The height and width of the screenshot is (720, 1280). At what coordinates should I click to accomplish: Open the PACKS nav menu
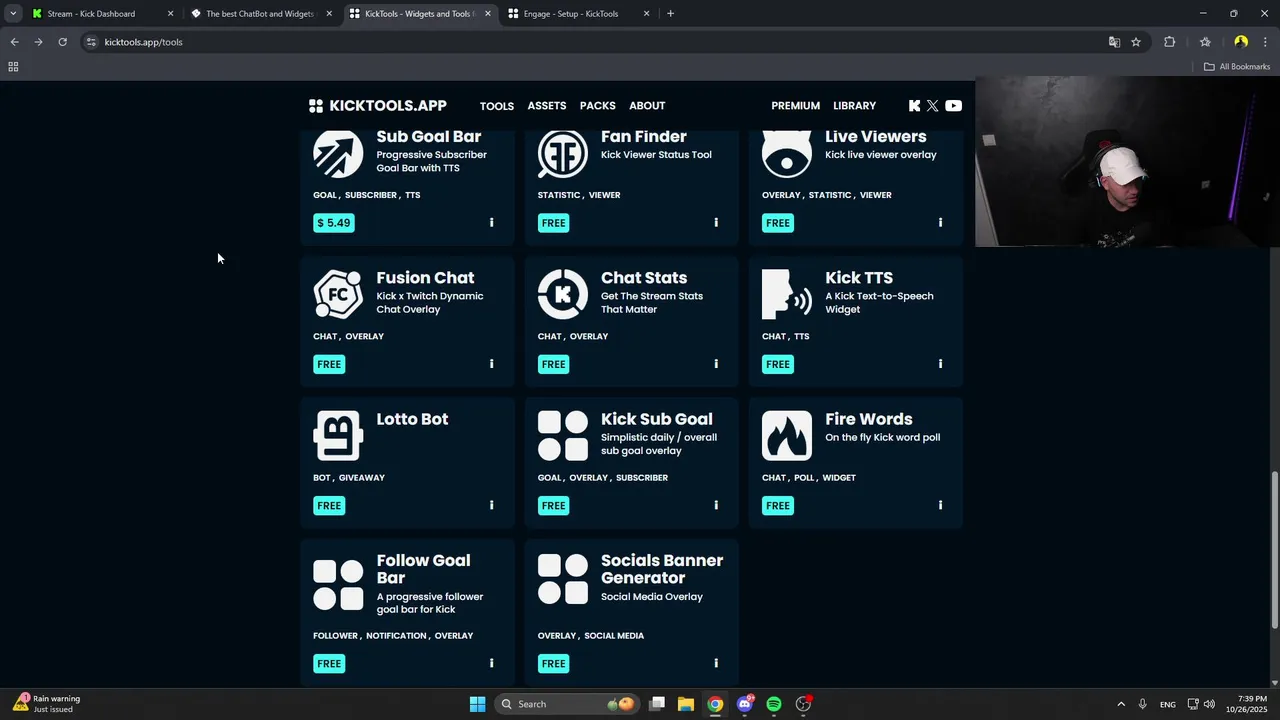pyautogui.click(x=598, y=106)
